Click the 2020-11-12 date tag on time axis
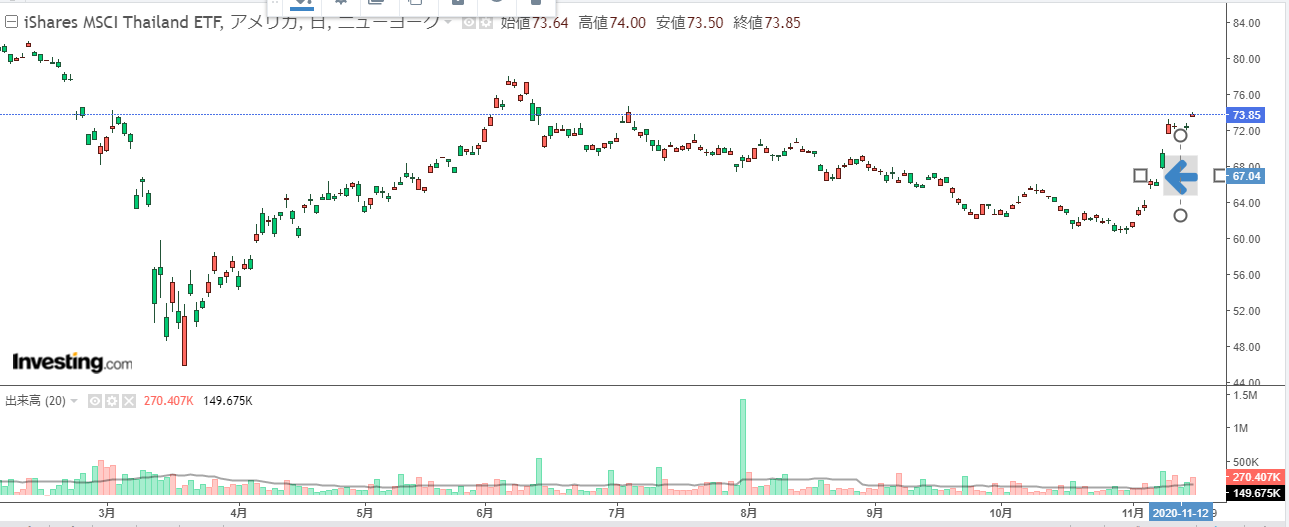 click(x=1180, y=512)
